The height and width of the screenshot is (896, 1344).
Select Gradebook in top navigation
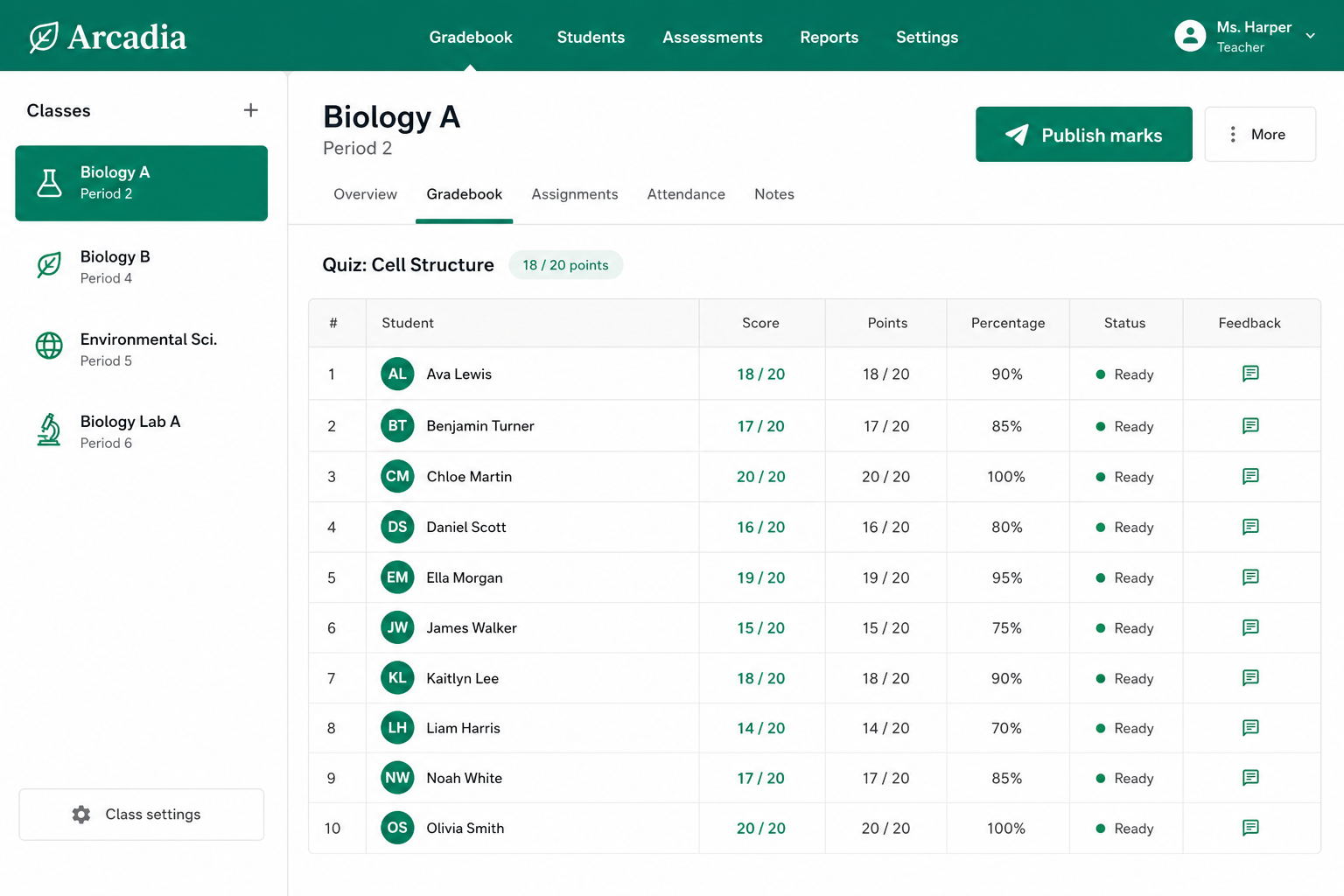tap(471, 37)
